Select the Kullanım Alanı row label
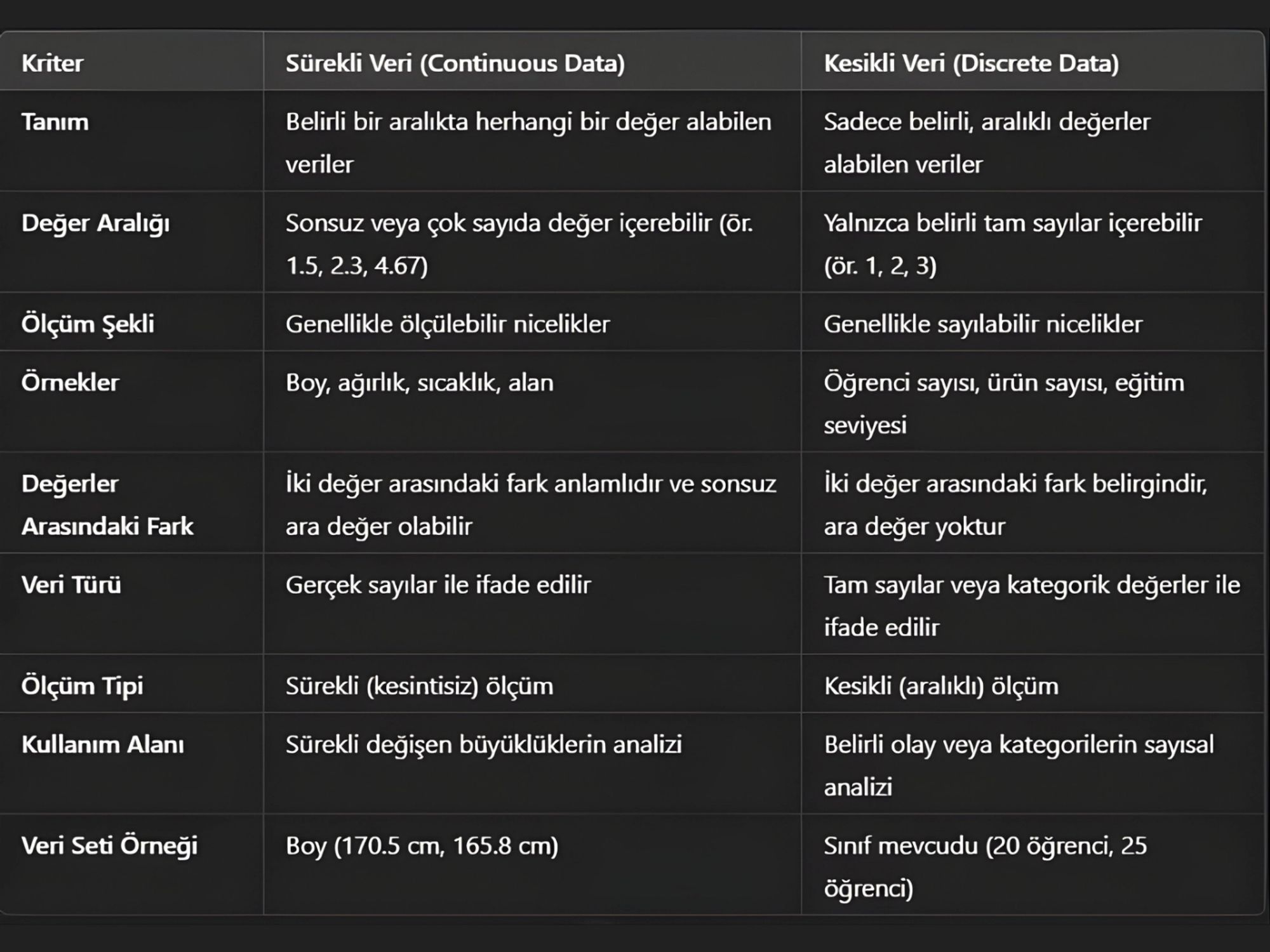The height and width of the screenshot is (952, 1270). coord(102,744)
